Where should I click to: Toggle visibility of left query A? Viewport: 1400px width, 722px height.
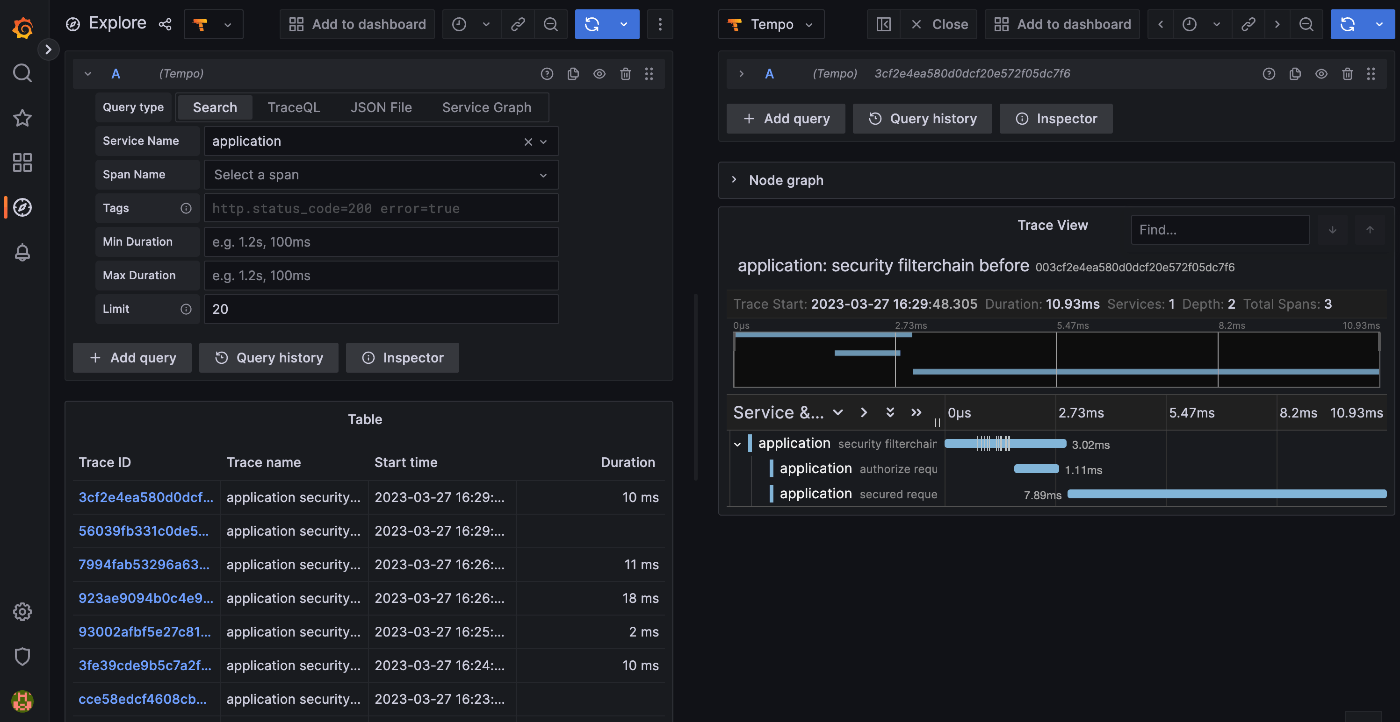(x=599, y=74)
